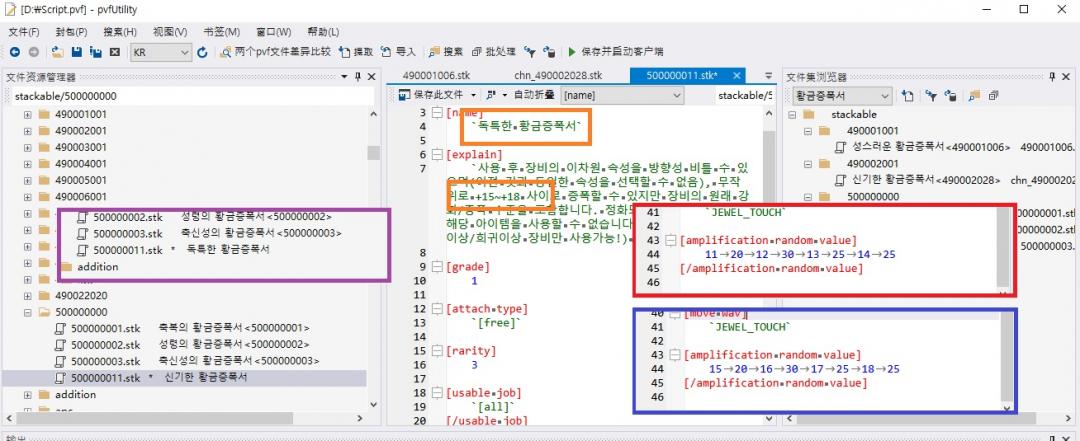Expand the 490001001 folder node
Screen dimensions: 1080x441
coord(28,114)
